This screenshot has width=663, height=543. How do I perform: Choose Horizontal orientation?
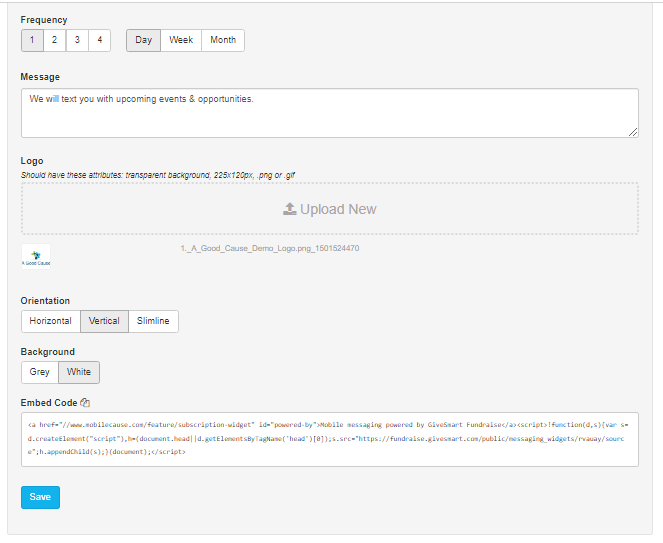tap(51, 321)
